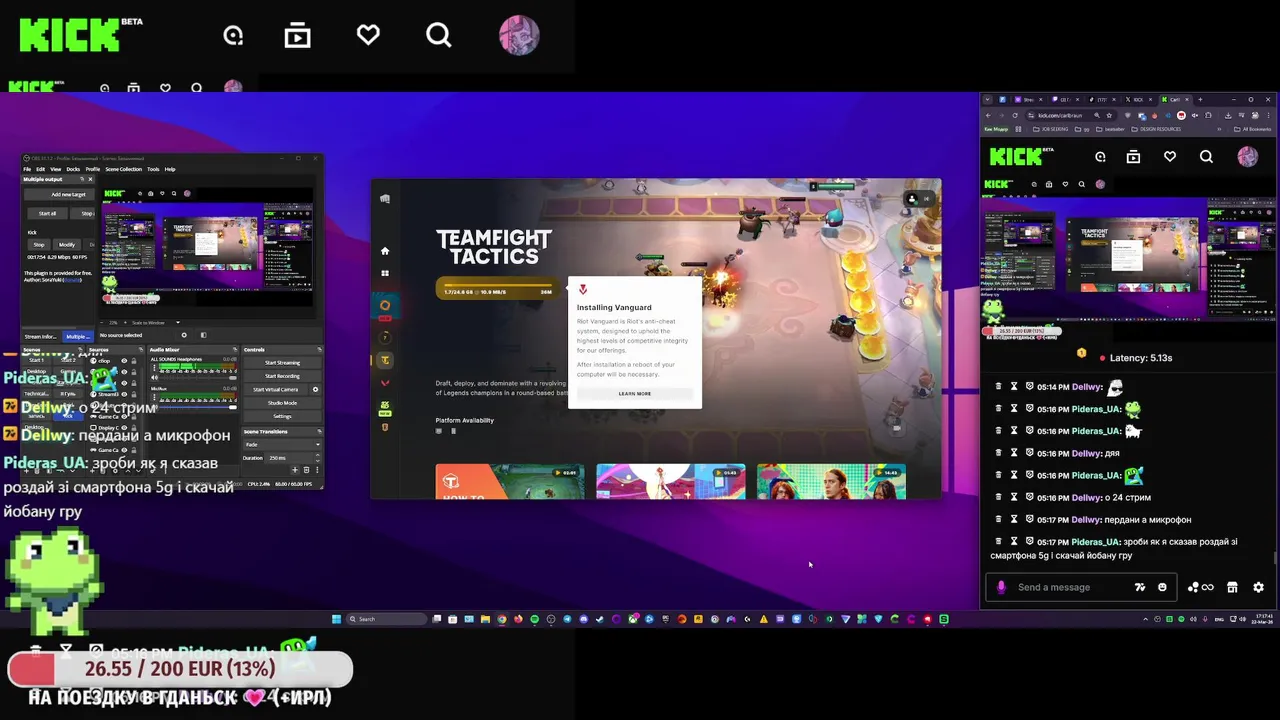Click username Dellwy in 'о 24 стрим' message
The image size is (1280, 720).
point(1086,498)
